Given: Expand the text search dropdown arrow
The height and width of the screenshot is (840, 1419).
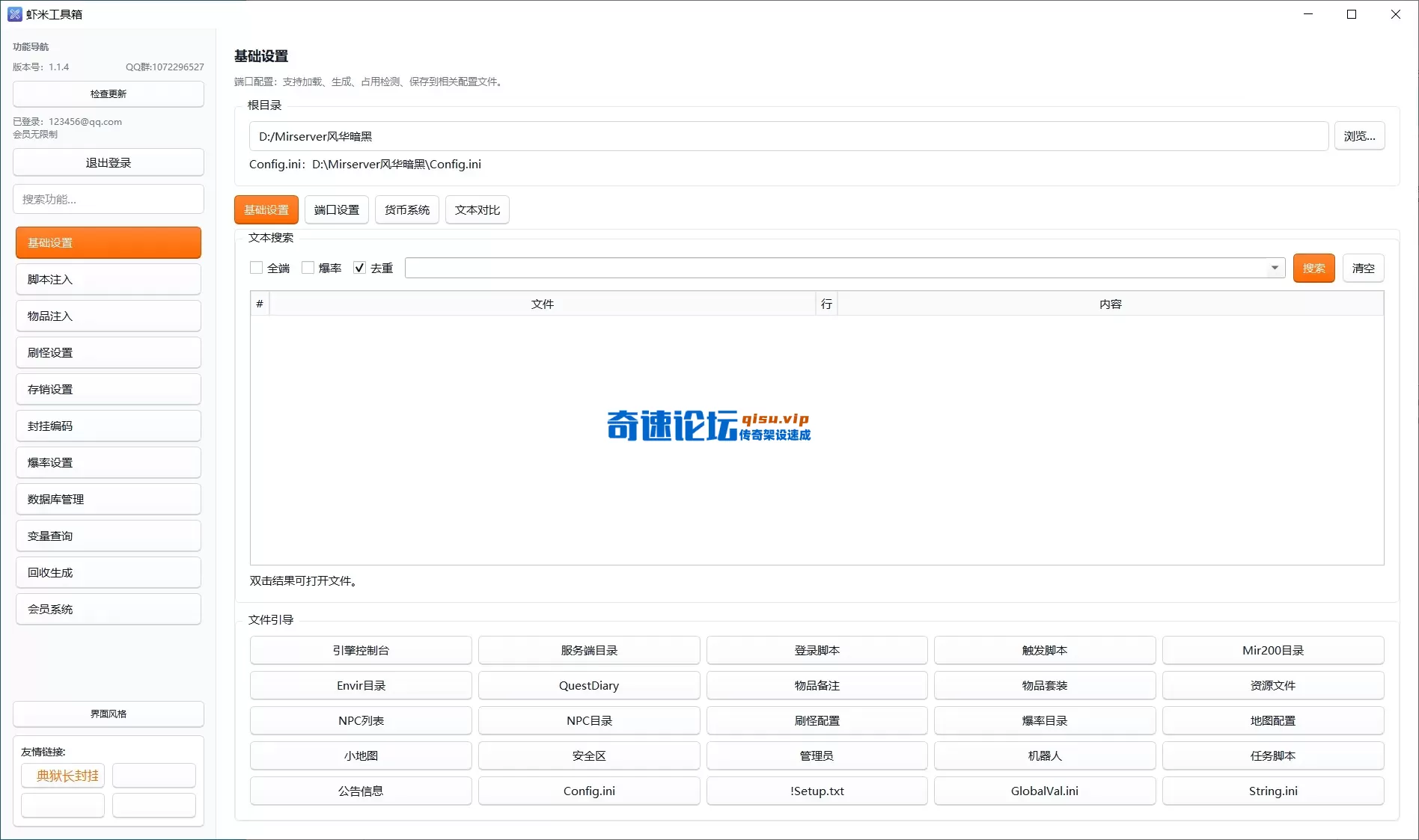Looking at the screenshot, I should 1275,268.
